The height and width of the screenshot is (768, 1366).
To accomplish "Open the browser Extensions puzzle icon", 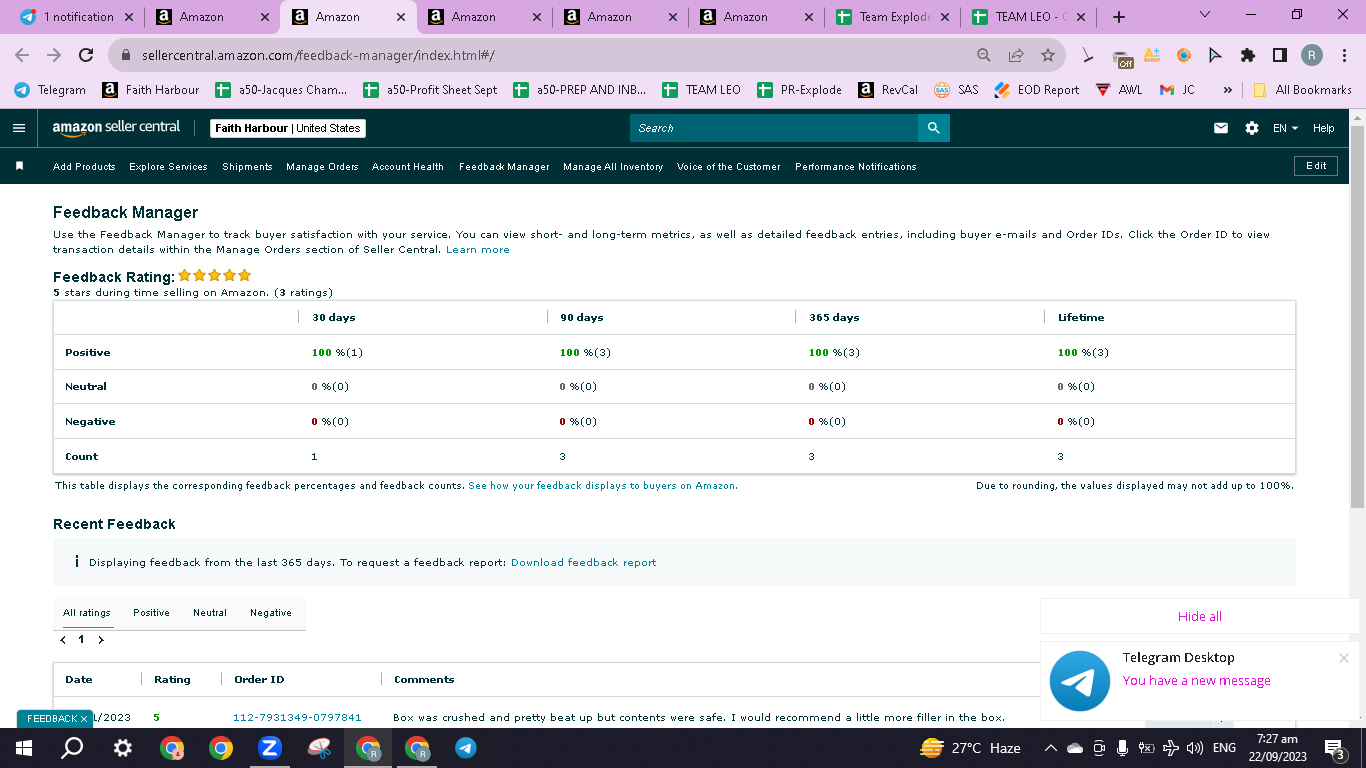I will (x=1248, y=55).
